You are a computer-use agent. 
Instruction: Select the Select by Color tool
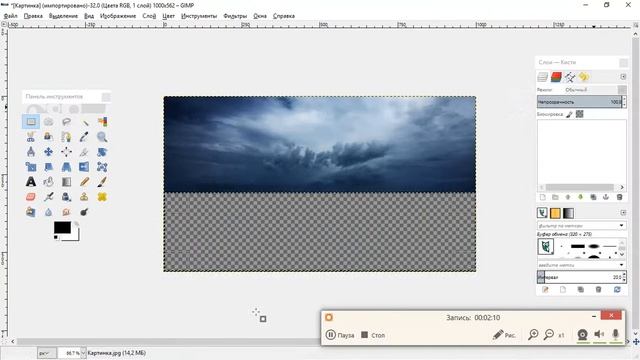pos(102,122)
